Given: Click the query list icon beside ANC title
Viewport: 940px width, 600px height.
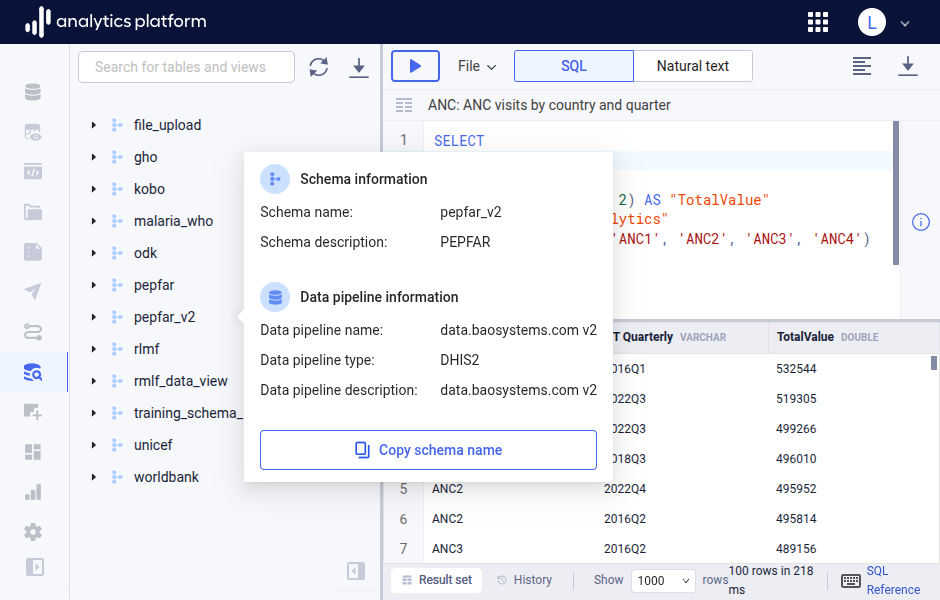Looking at the screenshot, I should click(404, 105).
